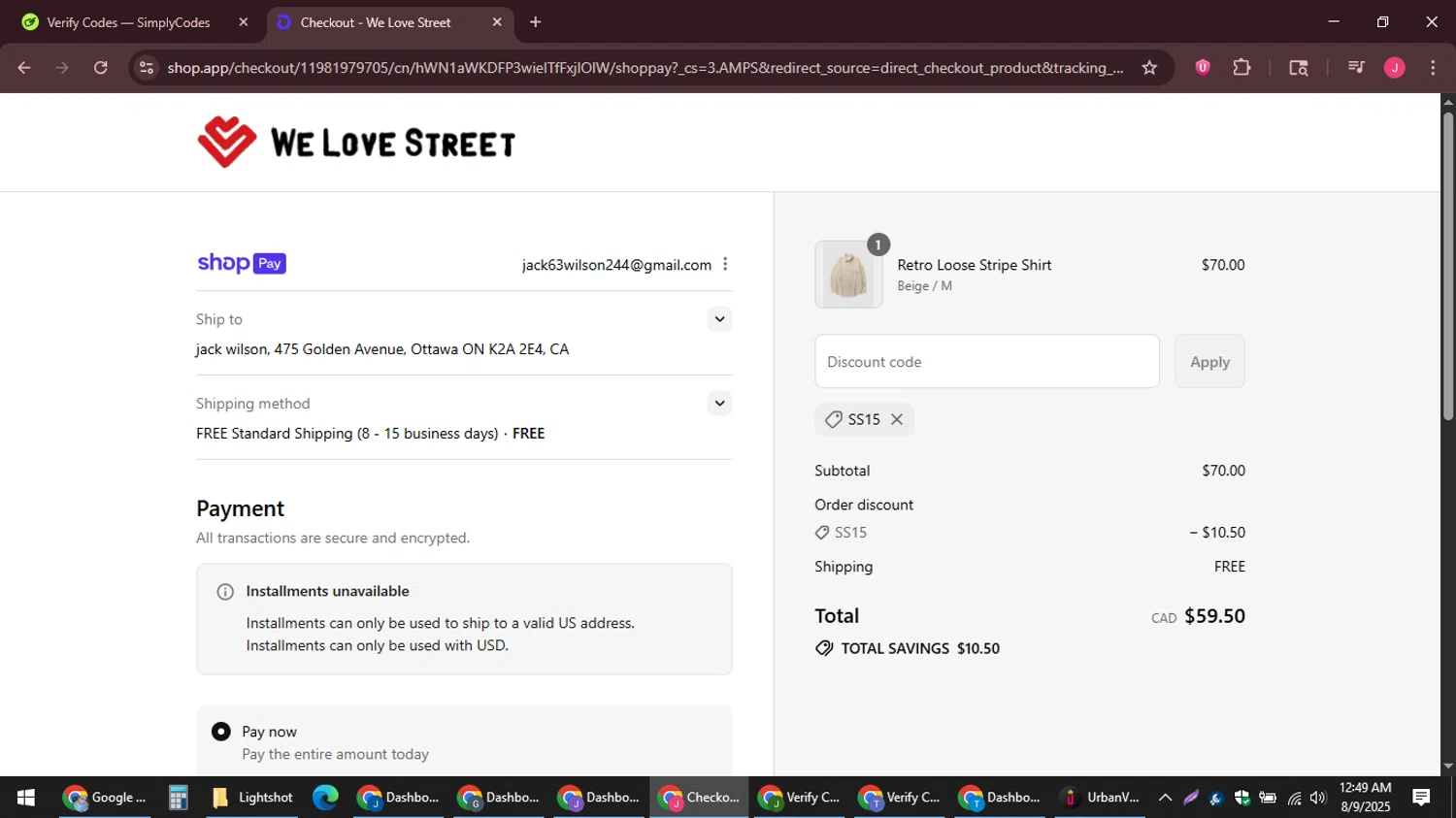Open Google Chrome taskbar item

click(105, 798)
